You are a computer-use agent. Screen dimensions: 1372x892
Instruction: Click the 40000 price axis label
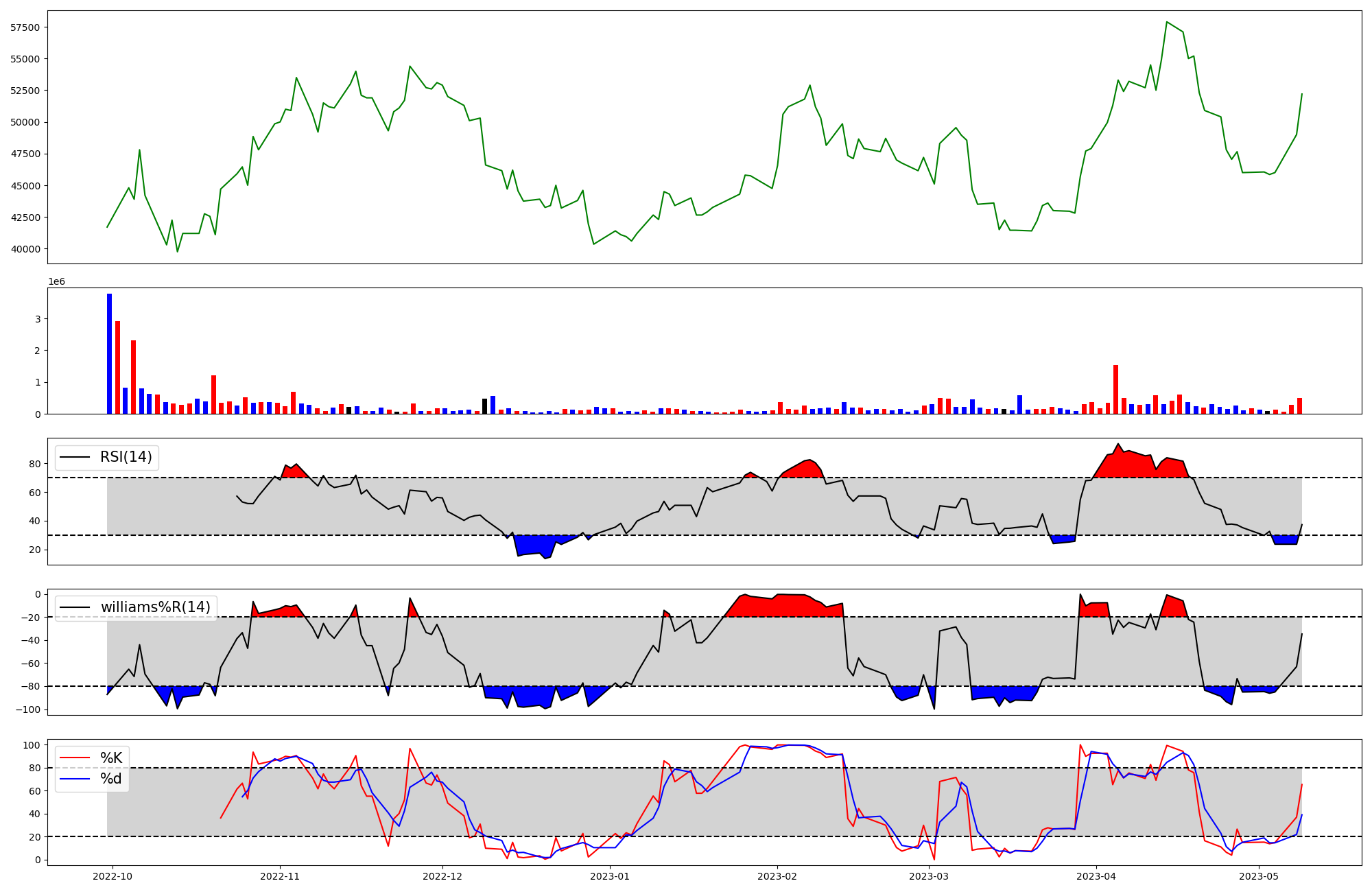click(25, 249)
